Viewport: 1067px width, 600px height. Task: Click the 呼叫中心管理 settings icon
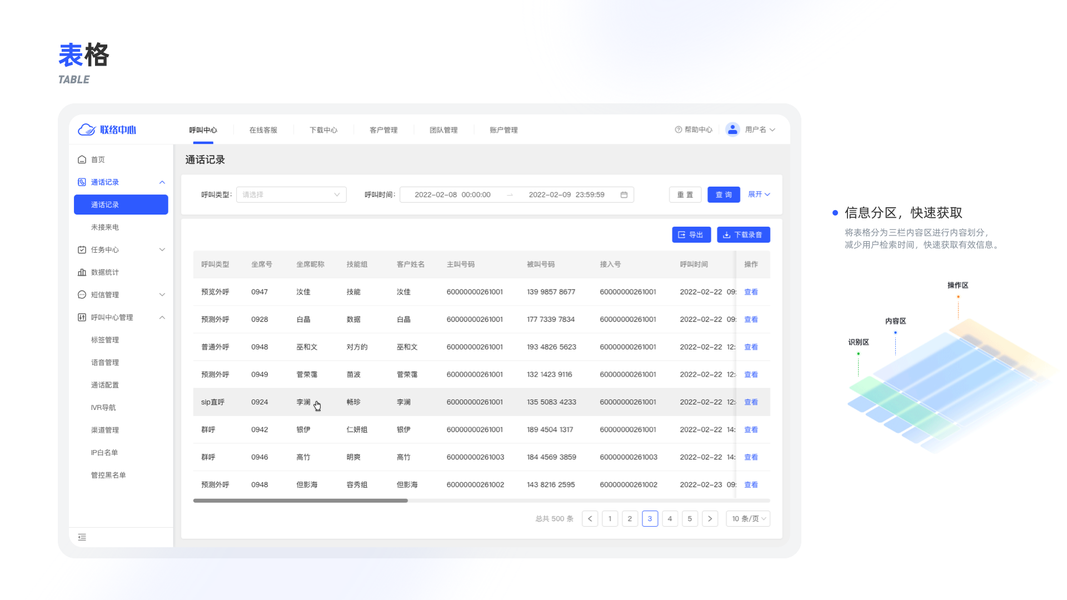click(x=82, y=317)
